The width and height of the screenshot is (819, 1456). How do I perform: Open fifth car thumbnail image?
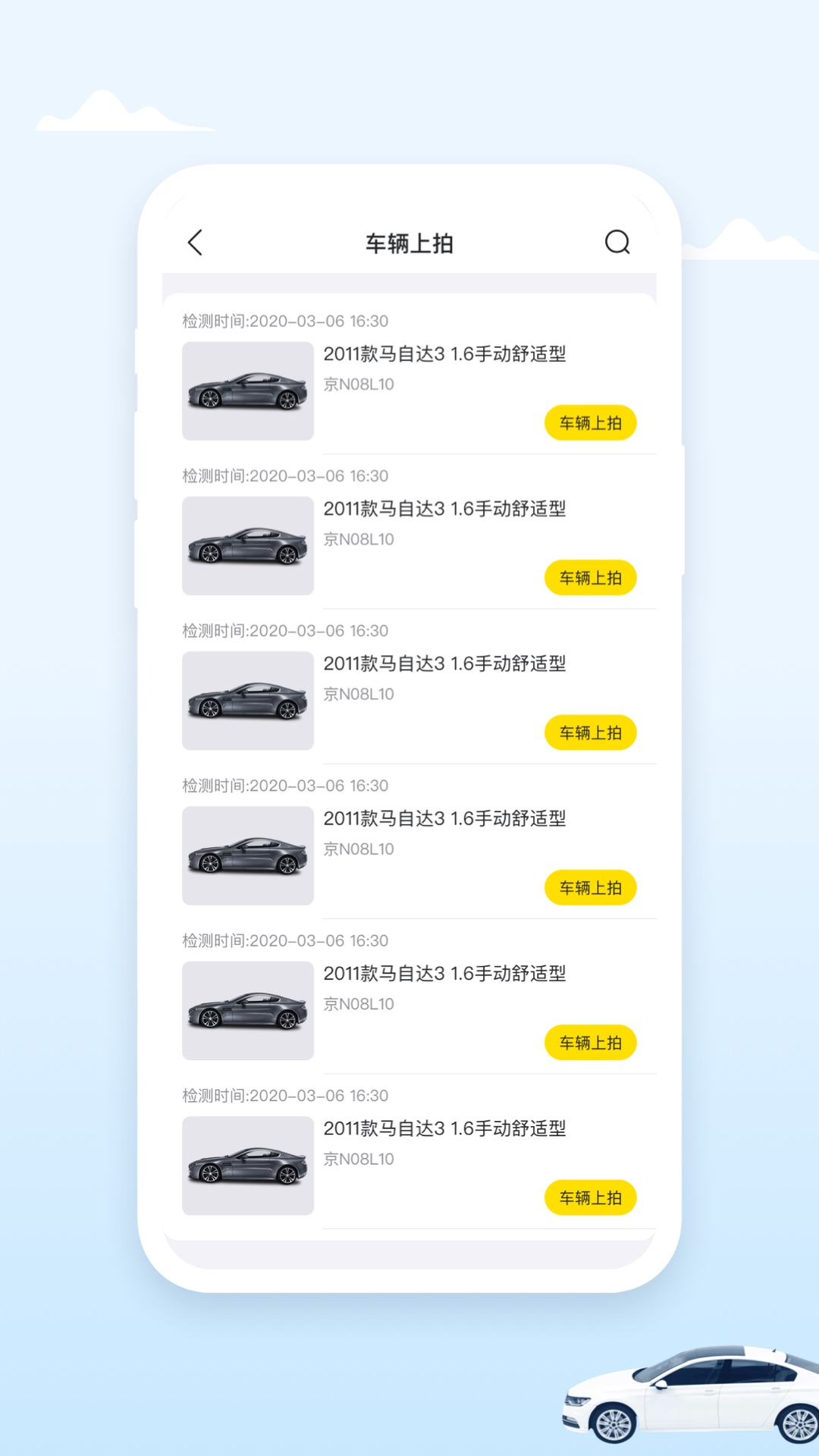(248, 1010)
